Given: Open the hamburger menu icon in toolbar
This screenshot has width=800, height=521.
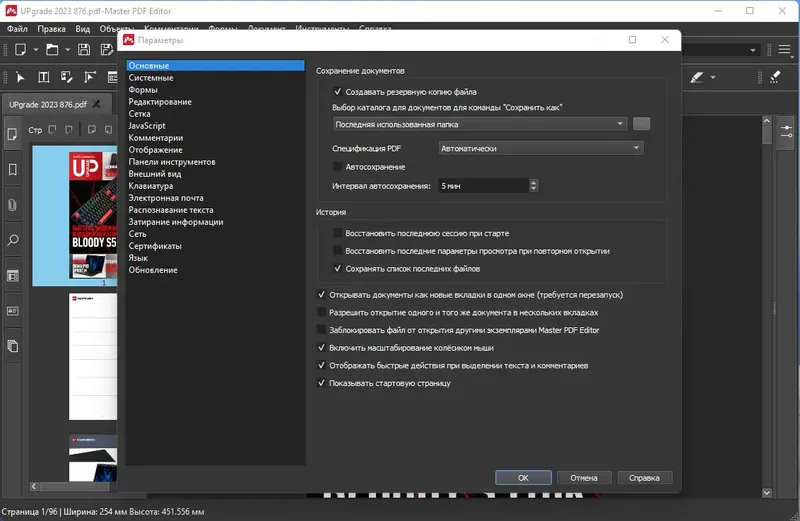Looking at the screenshot, I should click(785, 49).
